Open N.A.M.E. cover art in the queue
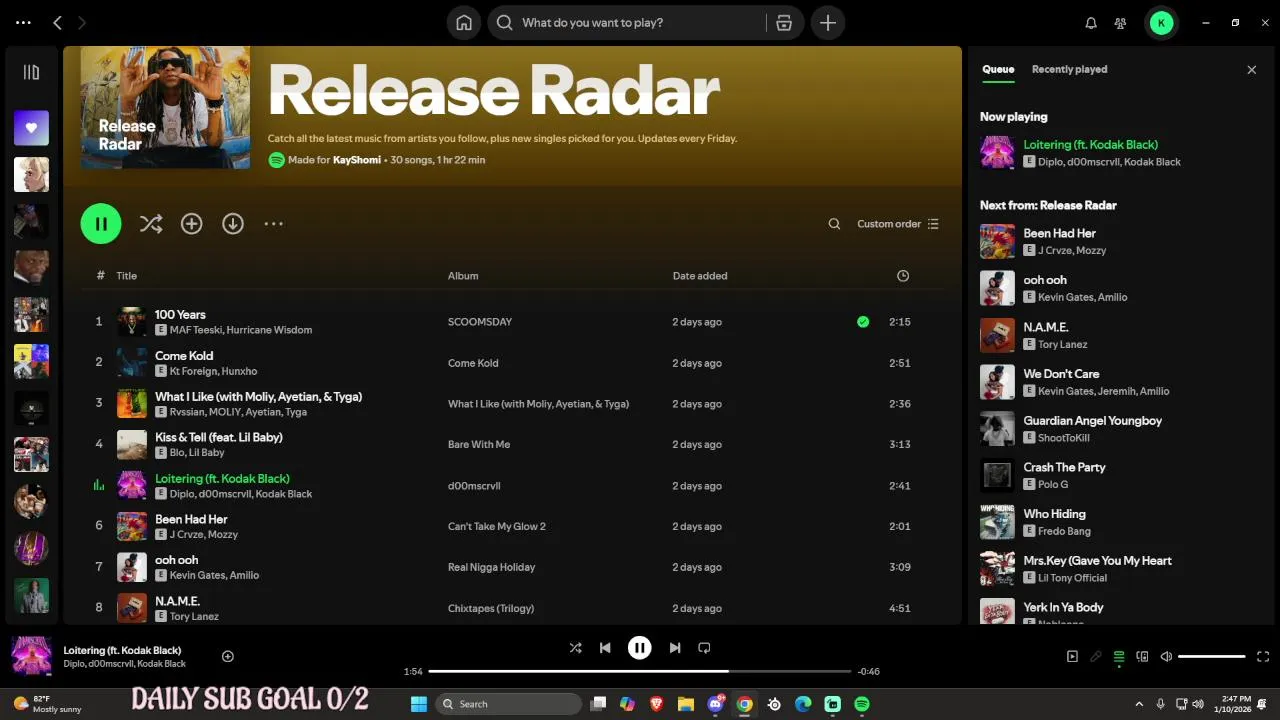This screenshot has height=720, width=1280. pyautogui.click(x=997, y=335)
